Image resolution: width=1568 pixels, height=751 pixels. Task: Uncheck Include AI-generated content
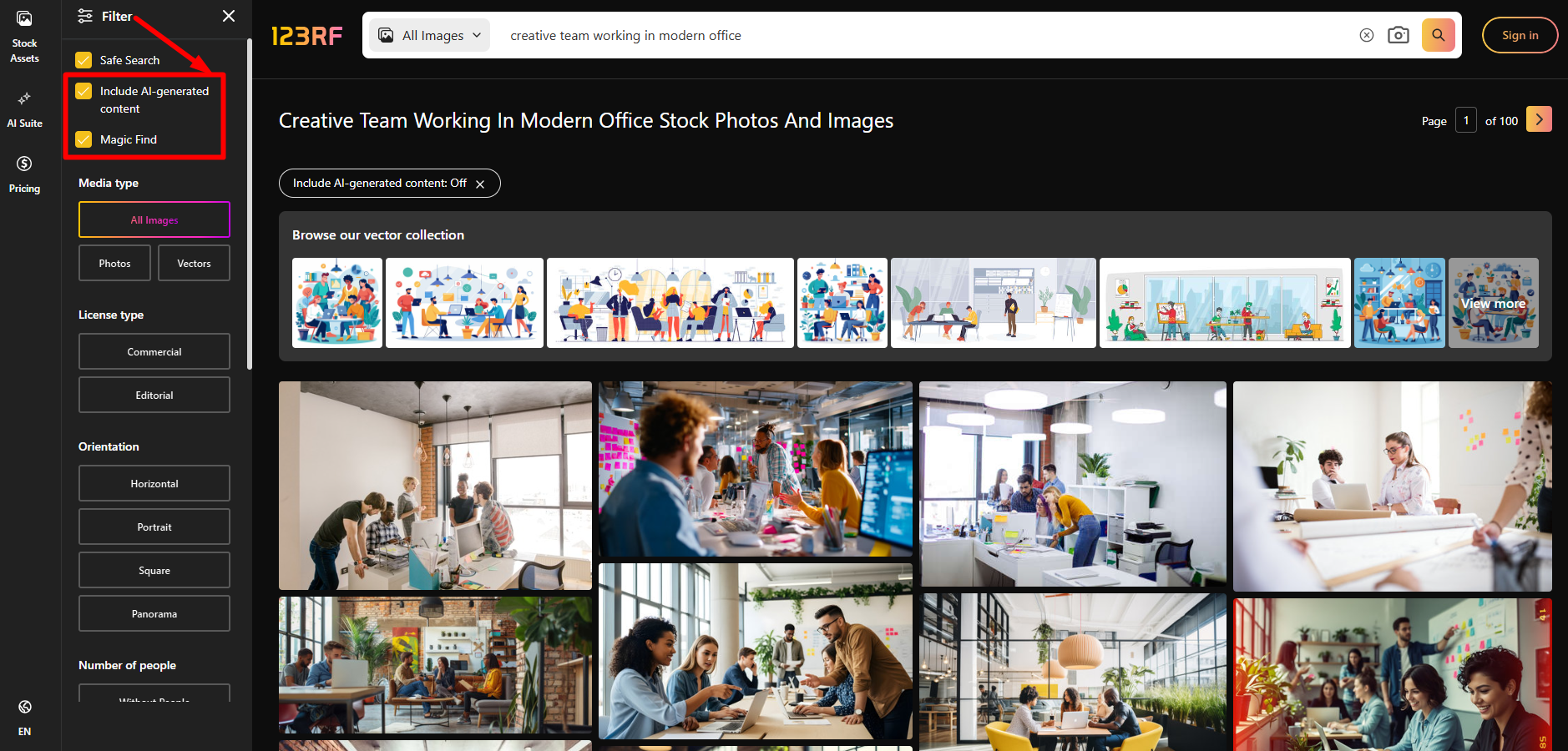click(x=83, y=91)
